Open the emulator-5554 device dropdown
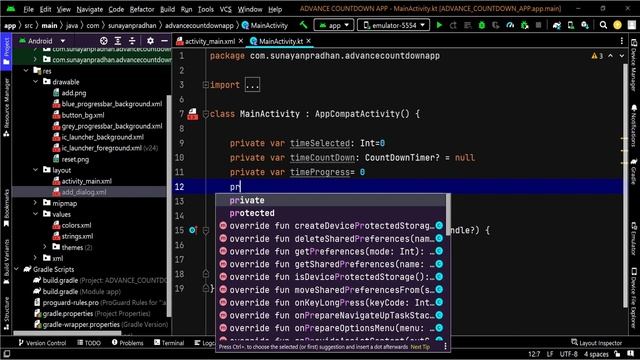 coord(393,25)
